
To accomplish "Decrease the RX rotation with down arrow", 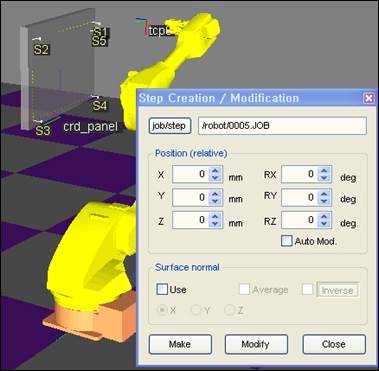I will pos(324,178).
